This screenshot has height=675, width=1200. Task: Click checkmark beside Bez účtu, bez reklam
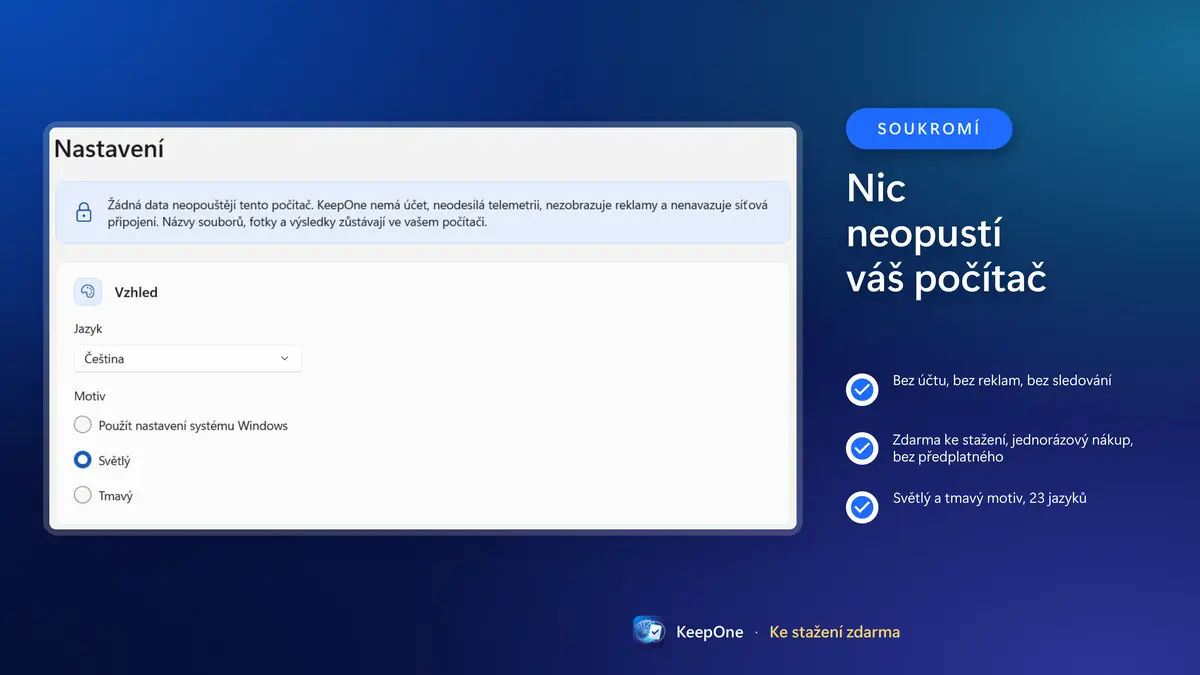(x=861, y=389)
